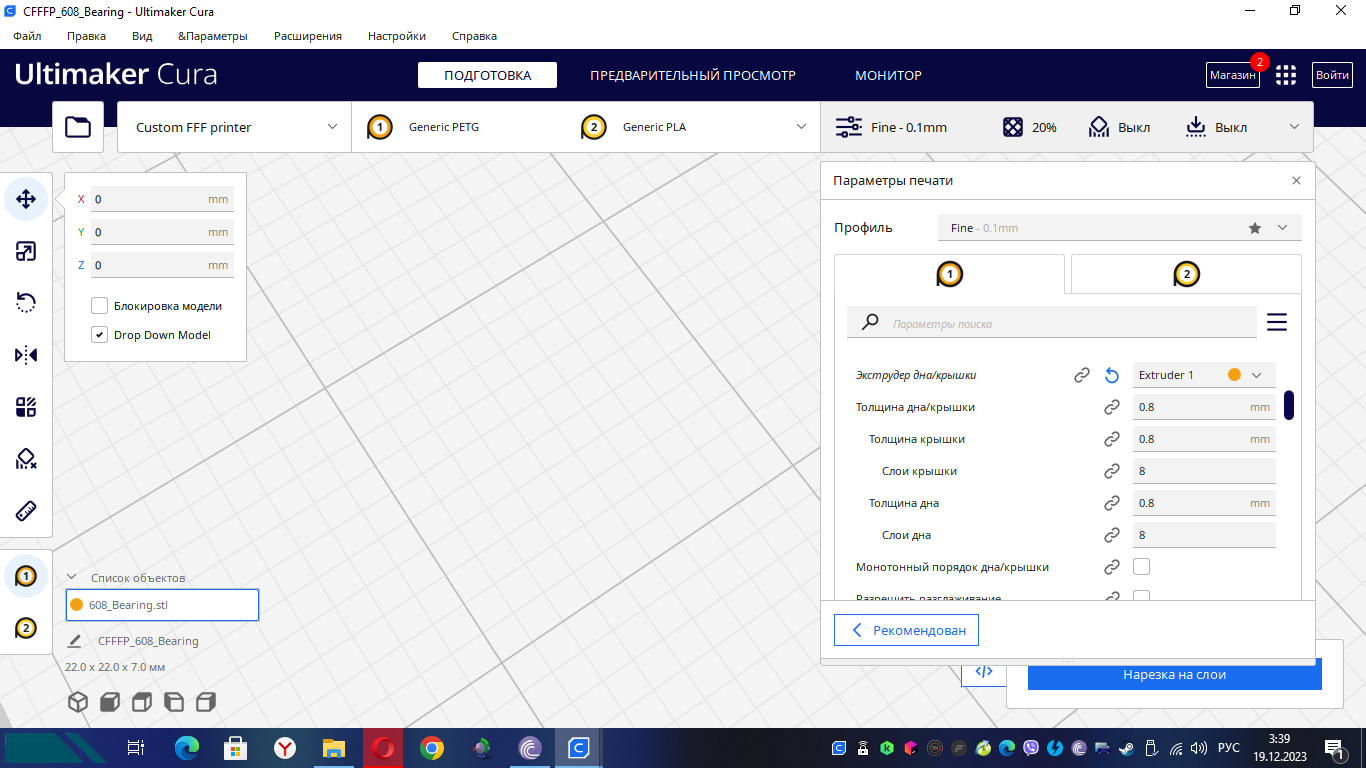
Task: Open the settings visibility hamburger menu
Action: pos(1277,322)
